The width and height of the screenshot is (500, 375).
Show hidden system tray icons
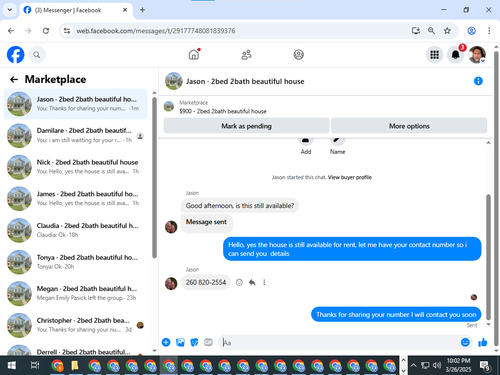pyautogui.click(x=413, y=365)
